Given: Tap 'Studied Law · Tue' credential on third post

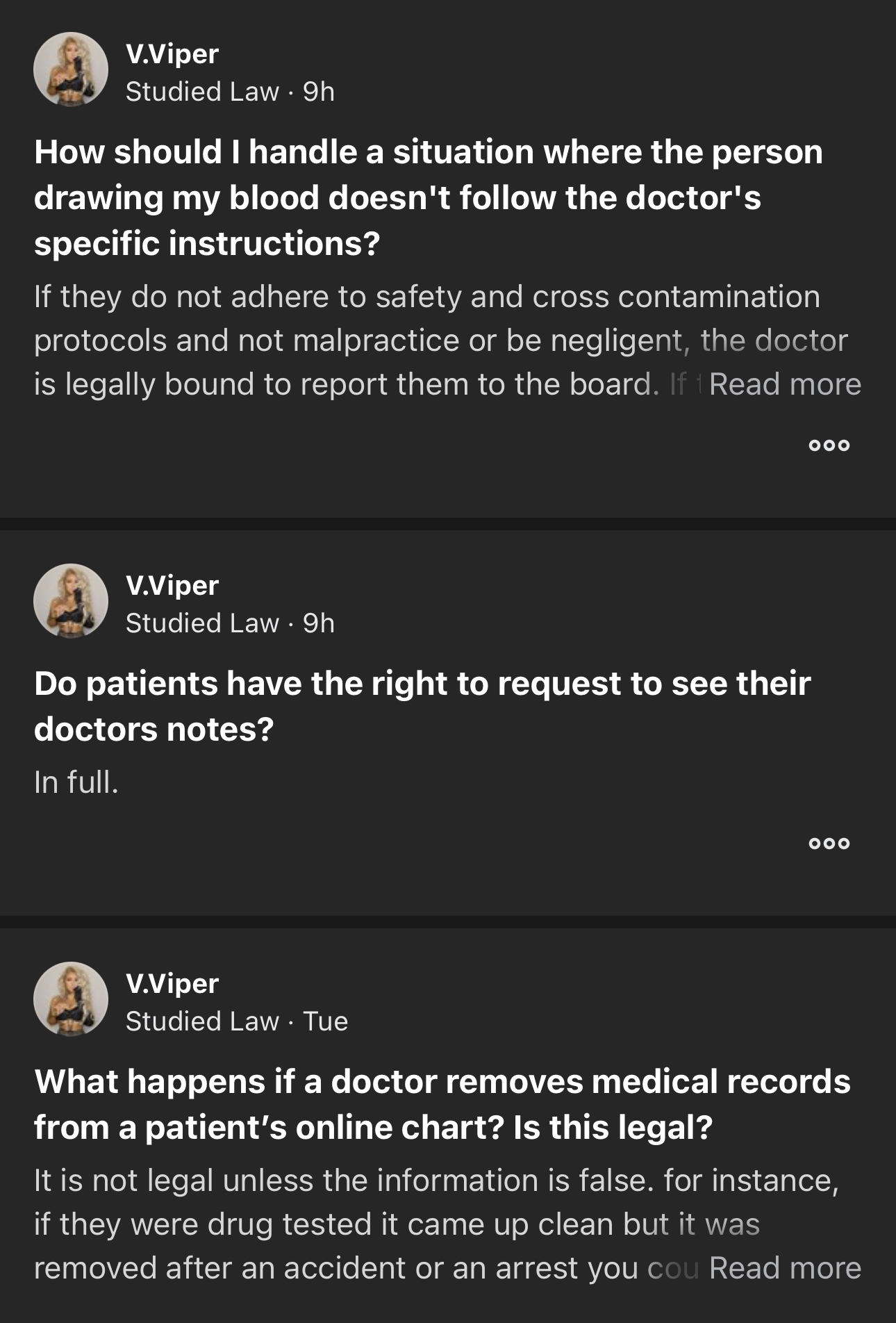Looking at the screenshot, I should pyautogui.click(x=237, y=1021).
